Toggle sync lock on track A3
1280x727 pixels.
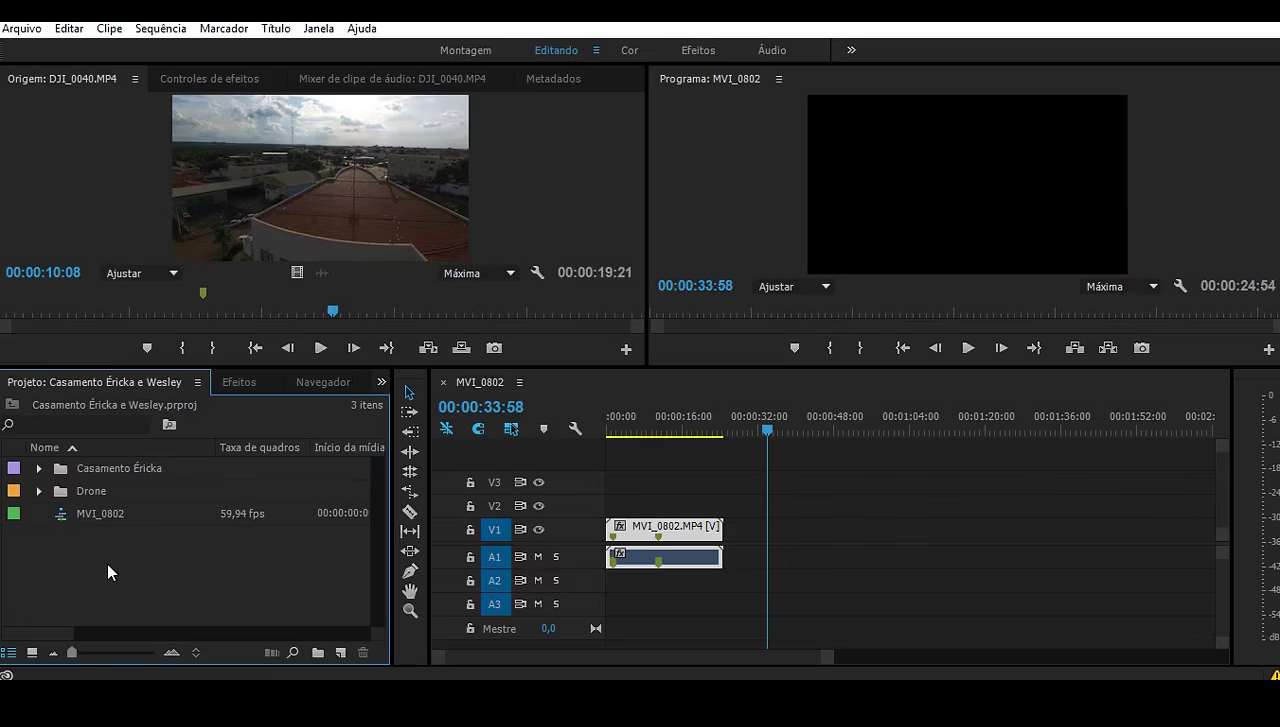(520, 604)
